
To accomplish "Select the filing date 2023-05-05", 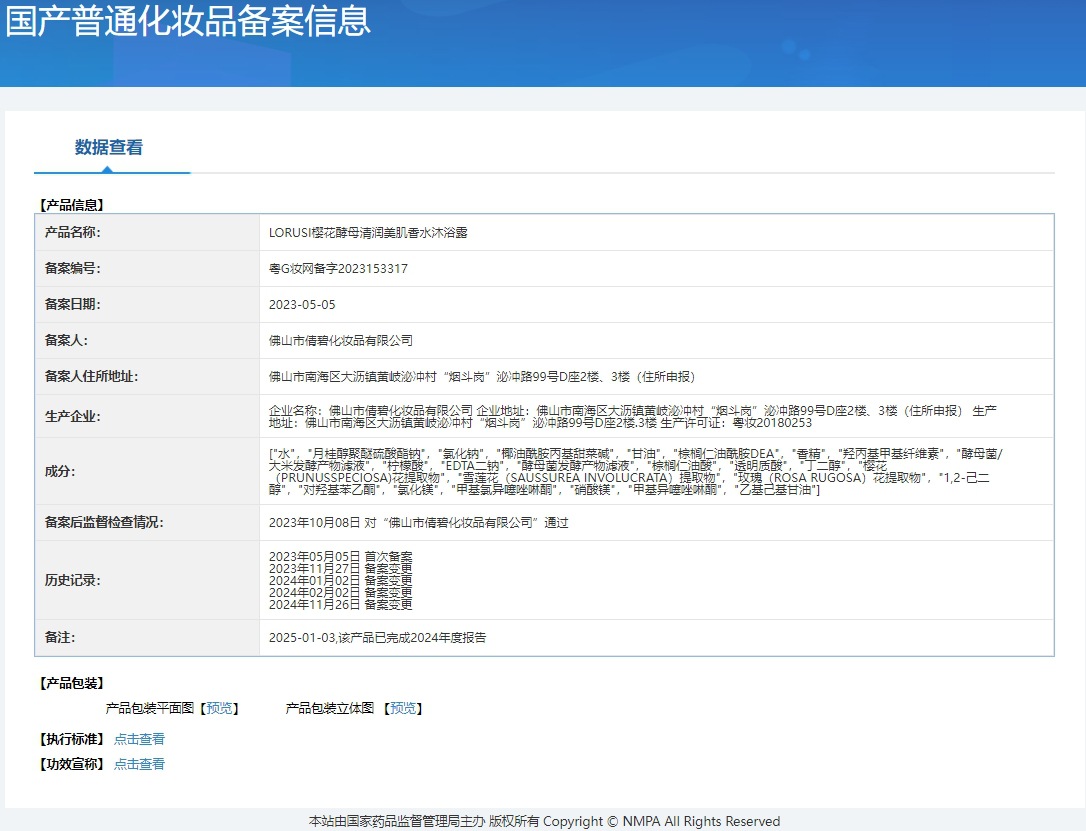I will click(x=302, y=305).
